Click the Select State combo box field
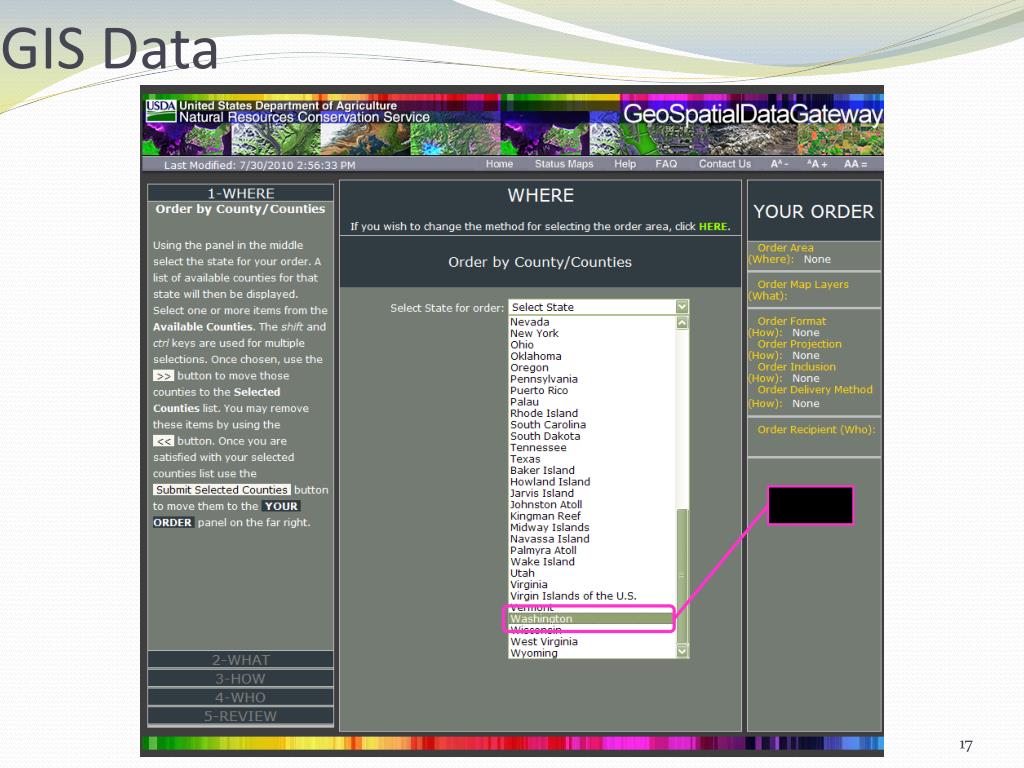 598,307
